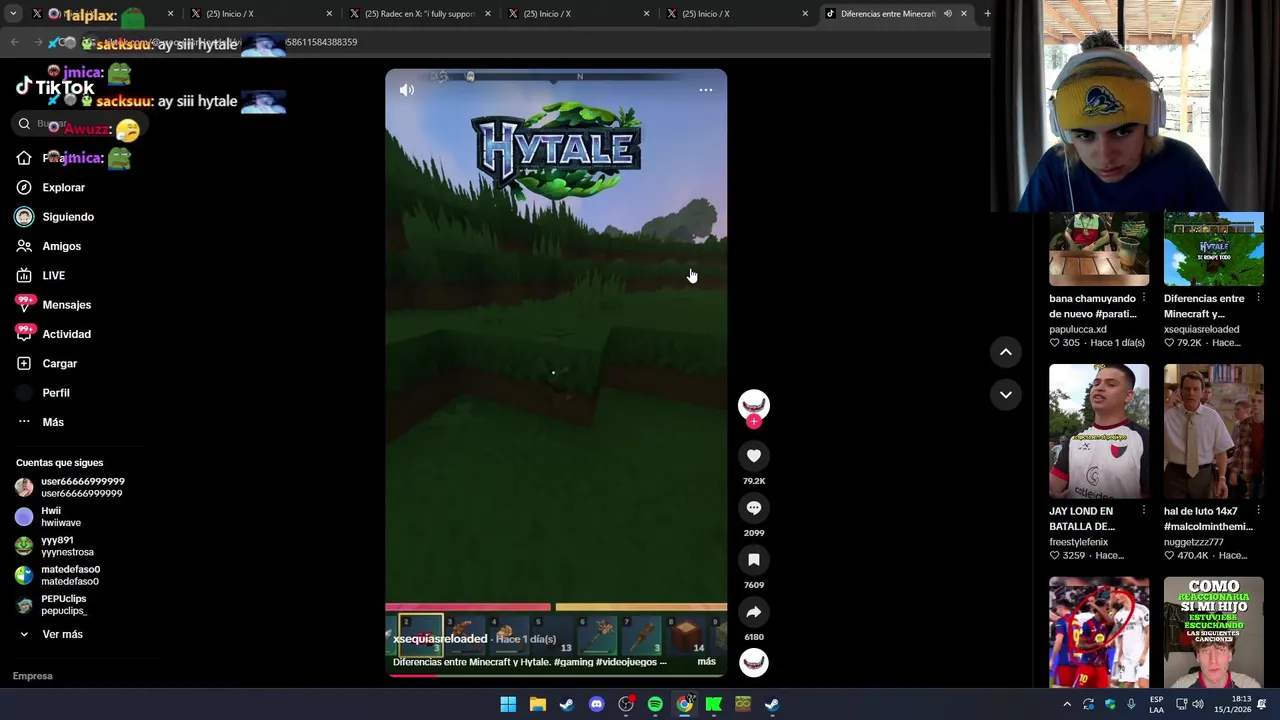Open papulucca.xd author link
The height and width of the screenshot is (720, 1280).
(x=1078, y=329)
